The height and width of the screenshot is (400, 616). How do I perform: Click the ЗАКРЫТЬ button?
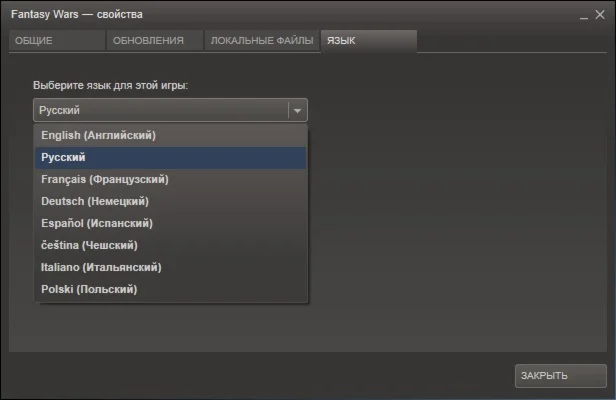click(561, 376)
